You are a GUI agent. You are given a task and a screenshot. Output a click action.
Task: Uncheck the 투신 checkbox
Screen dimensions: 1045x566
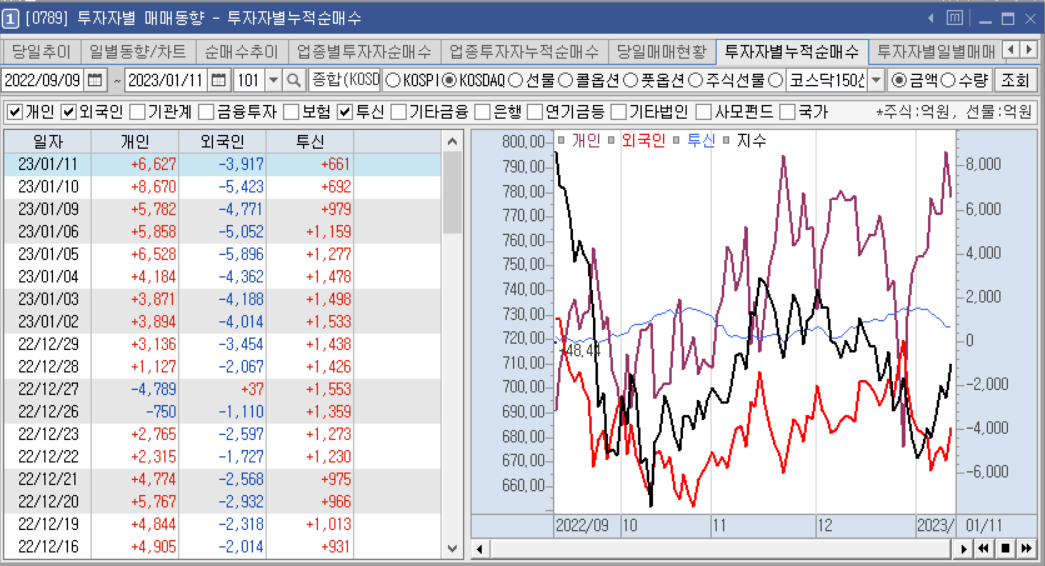345,112
